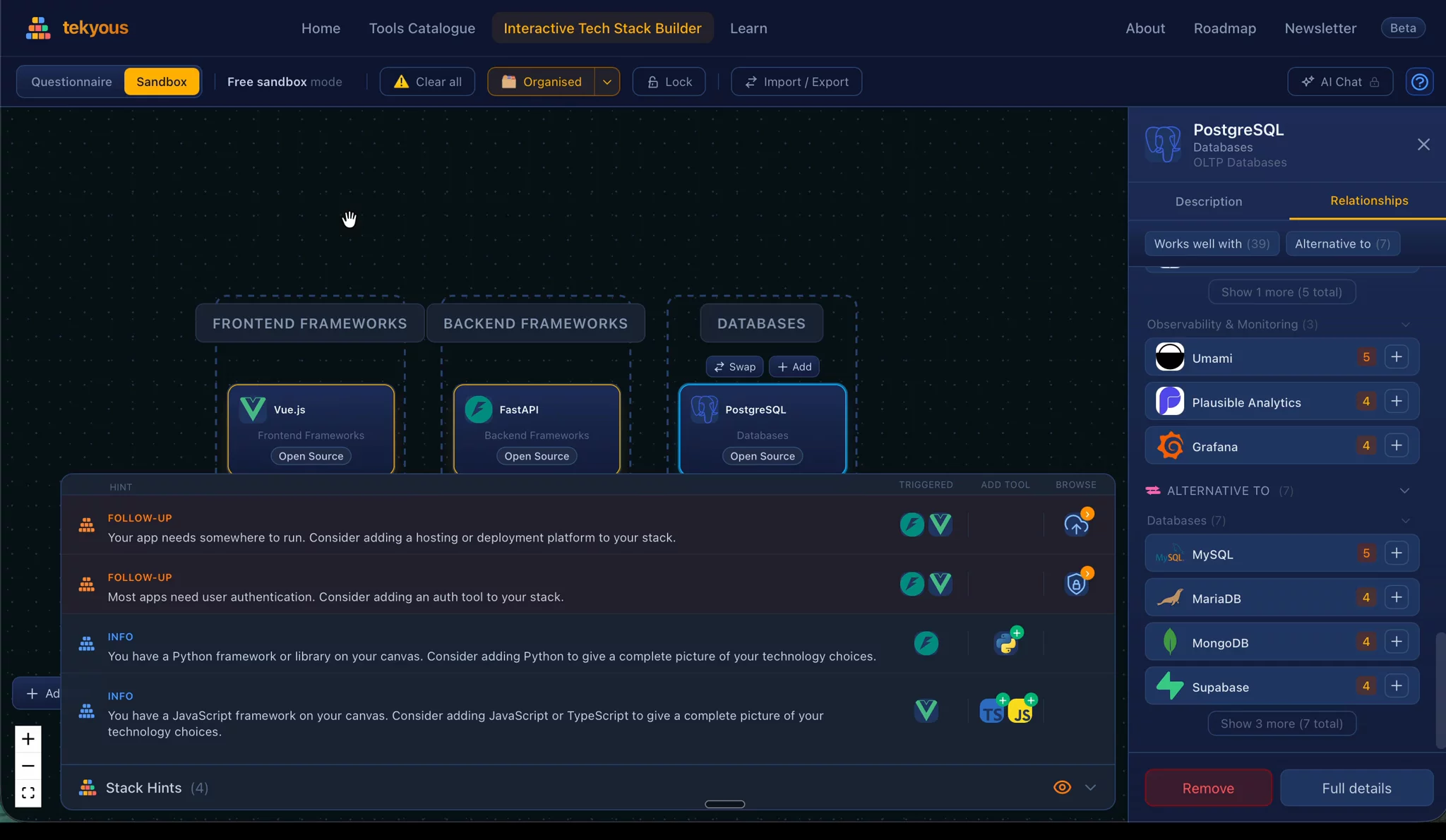Collapse the Stack Hints panel chevron

click(1090, 787)
